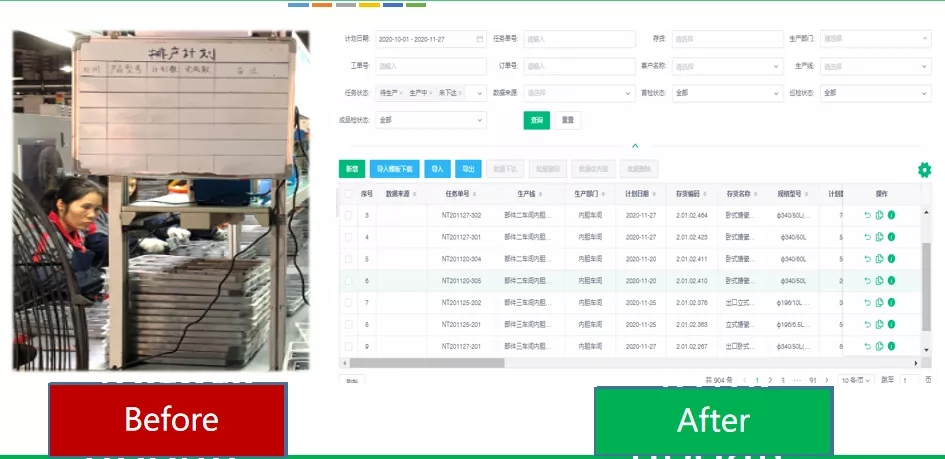The image size is (945, 459).
Task: Go to page 2 in pagination
Action: tap(770, 380)
